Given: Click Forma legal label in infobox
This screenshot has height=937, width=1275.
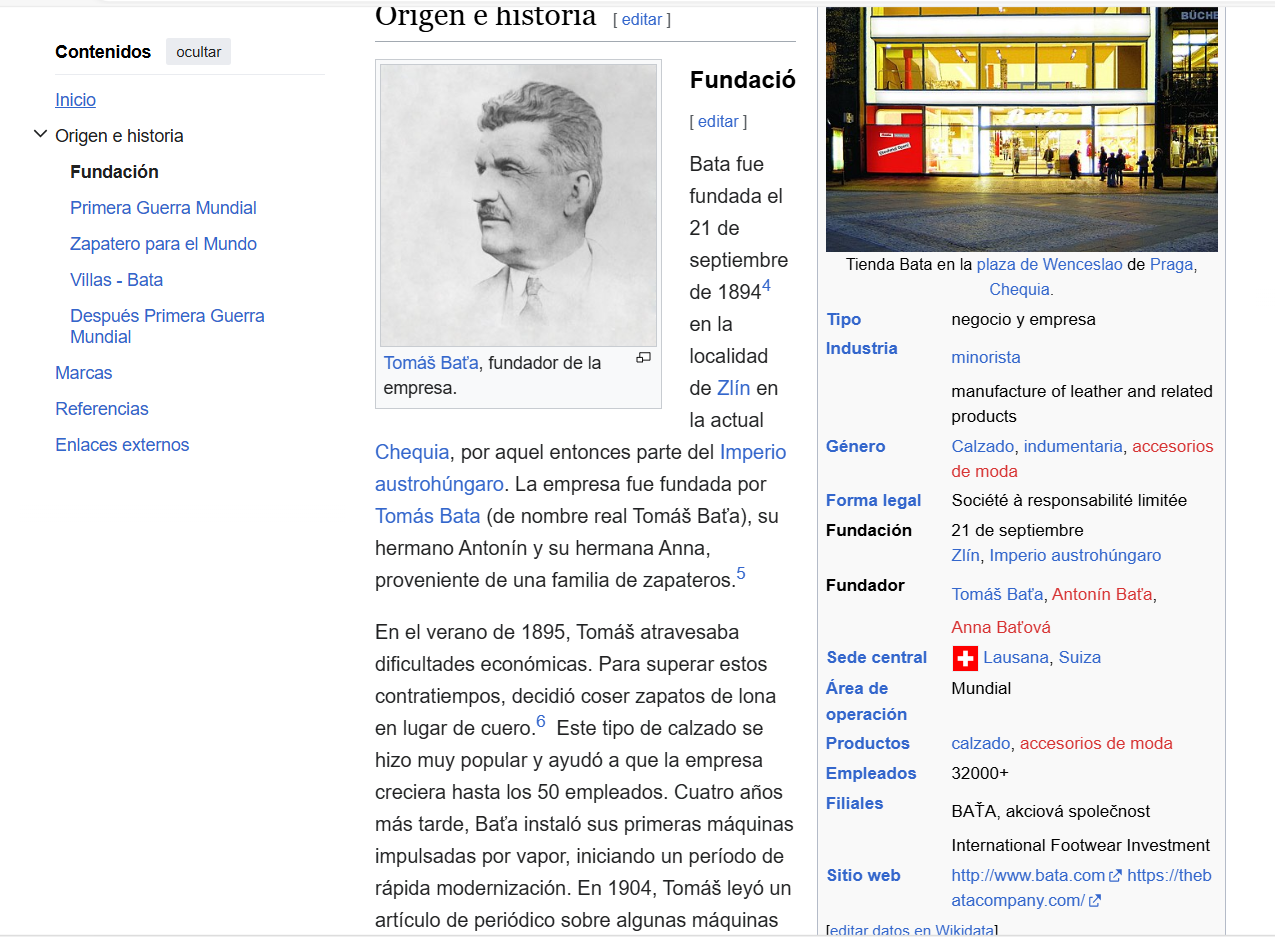Looking at the screenshot, I should click(x=873, y=501).
